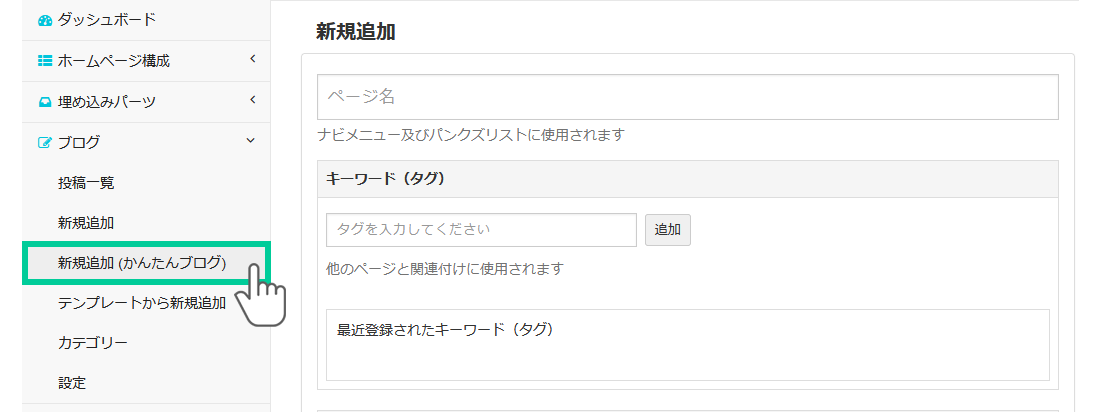Click the 埋め込みパーツ tray icon
1100x412 pixels.
tap(44, 102)
